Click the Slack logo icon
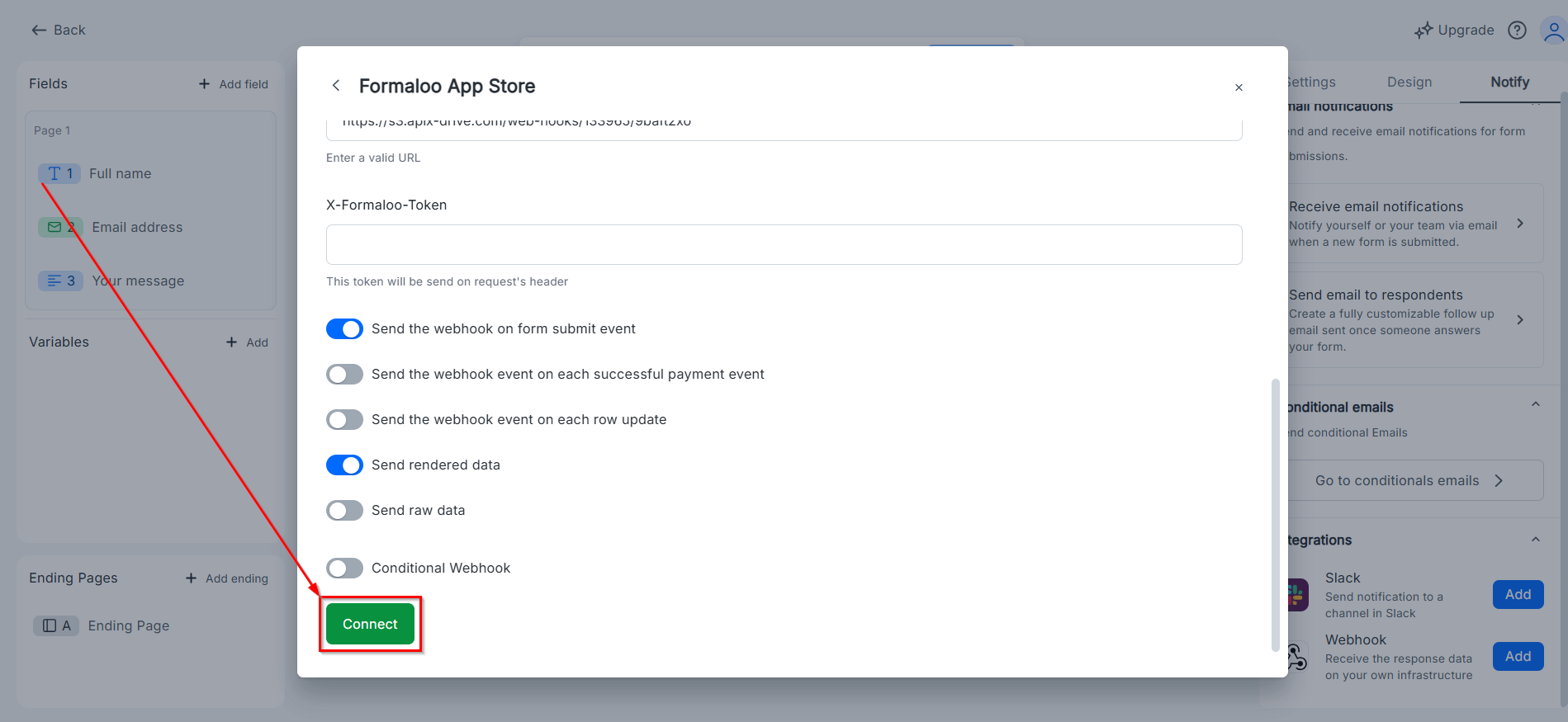1568x722 pixels. pyautogui.click(x=1298, y=595)
